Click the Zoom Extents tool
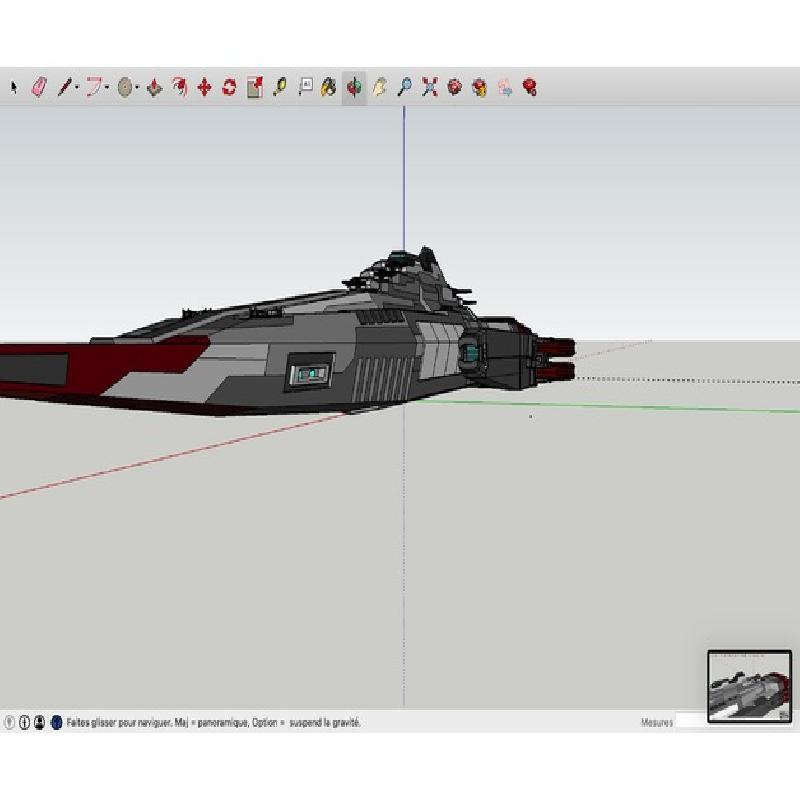Screen dimensions: 800x800 (x=429, y=87)
